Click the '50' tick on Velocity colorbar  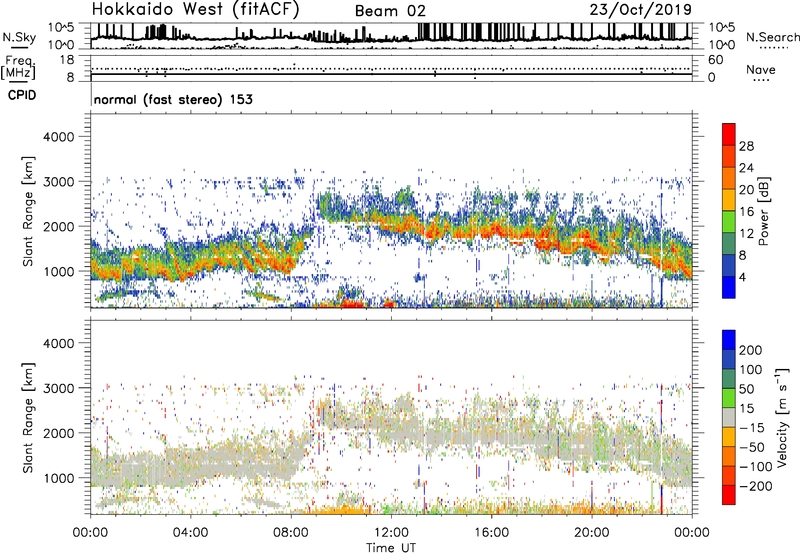[746, 389]
